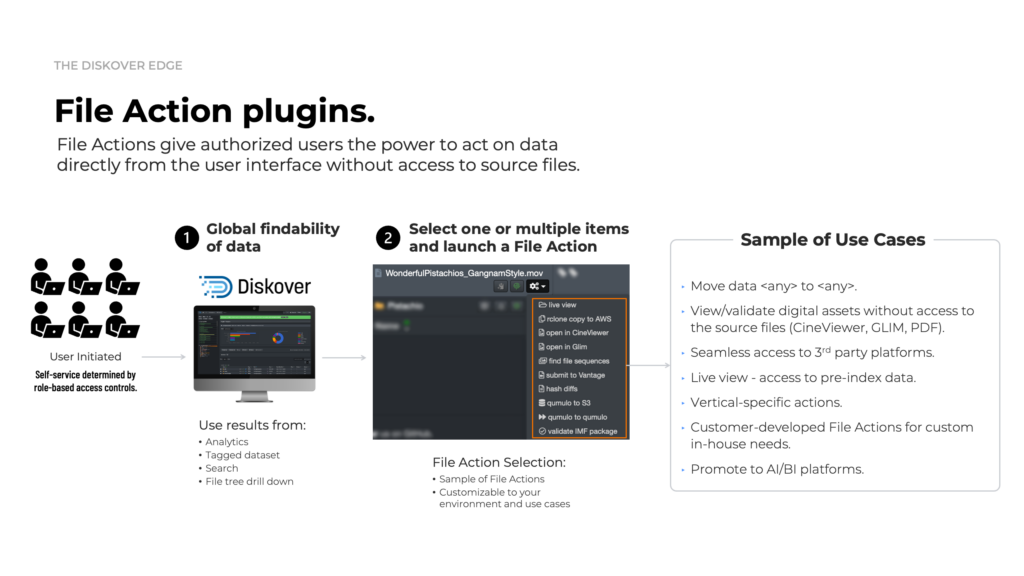
Task: Click 'THE DISKOVER EDGE' header text
Action: tap(118, 65)
